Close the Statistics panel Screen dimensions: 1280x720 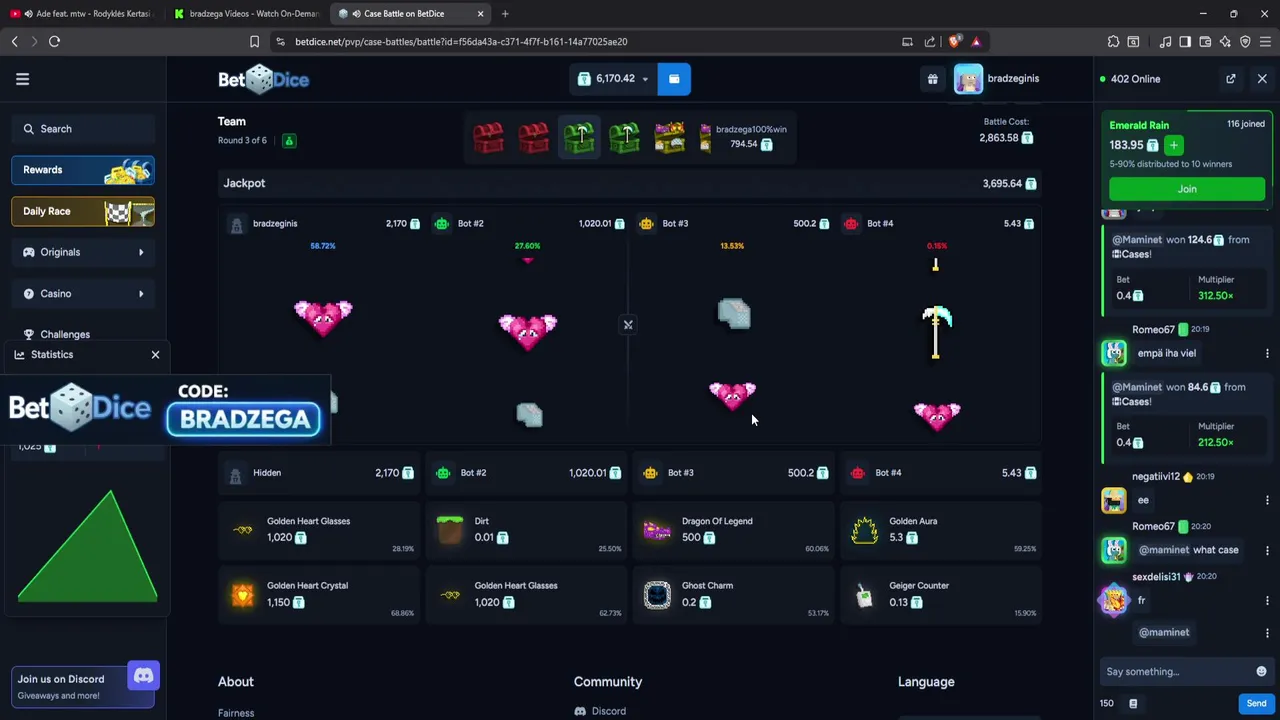pos(155,354)
